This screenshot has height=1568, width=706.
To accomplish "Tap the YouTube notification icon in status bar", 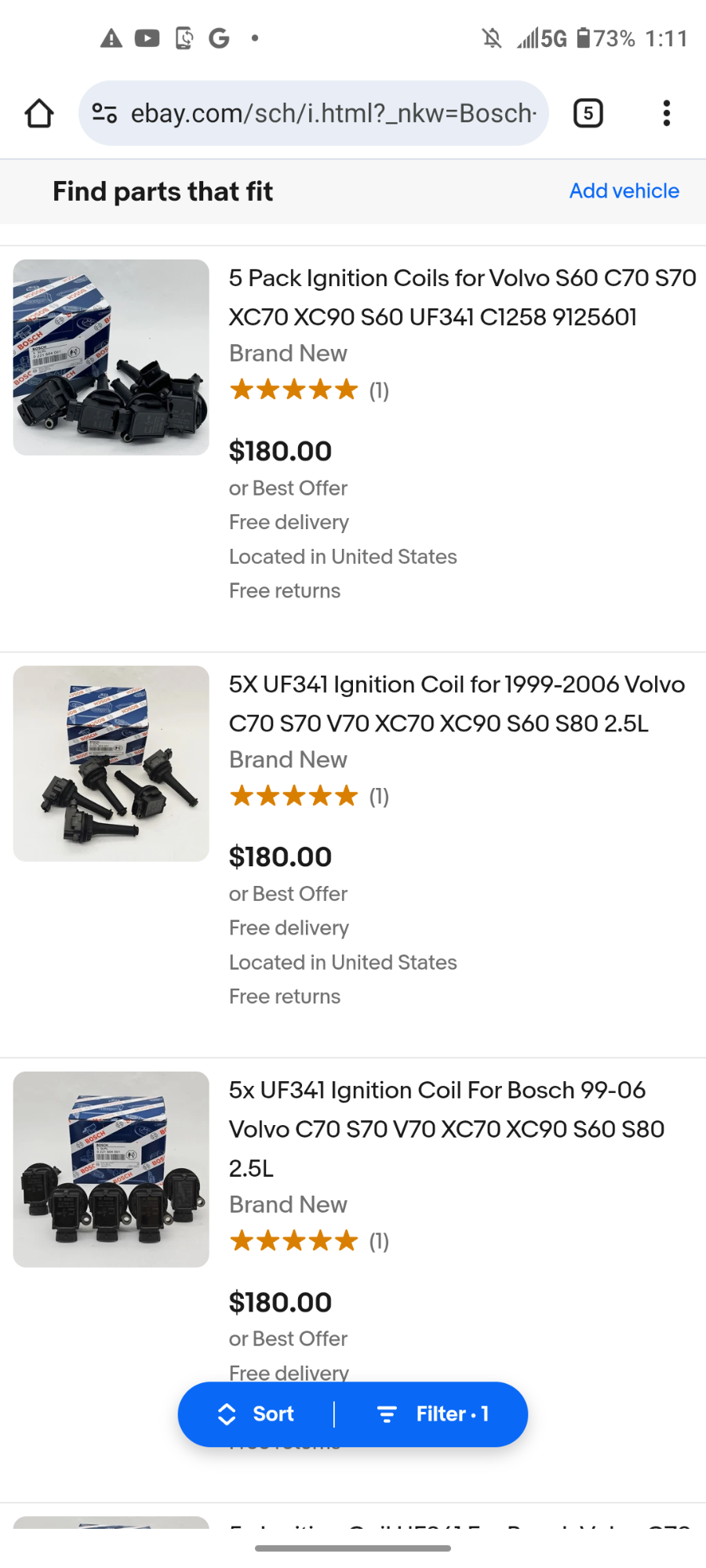I will click(x=147, y=38).
